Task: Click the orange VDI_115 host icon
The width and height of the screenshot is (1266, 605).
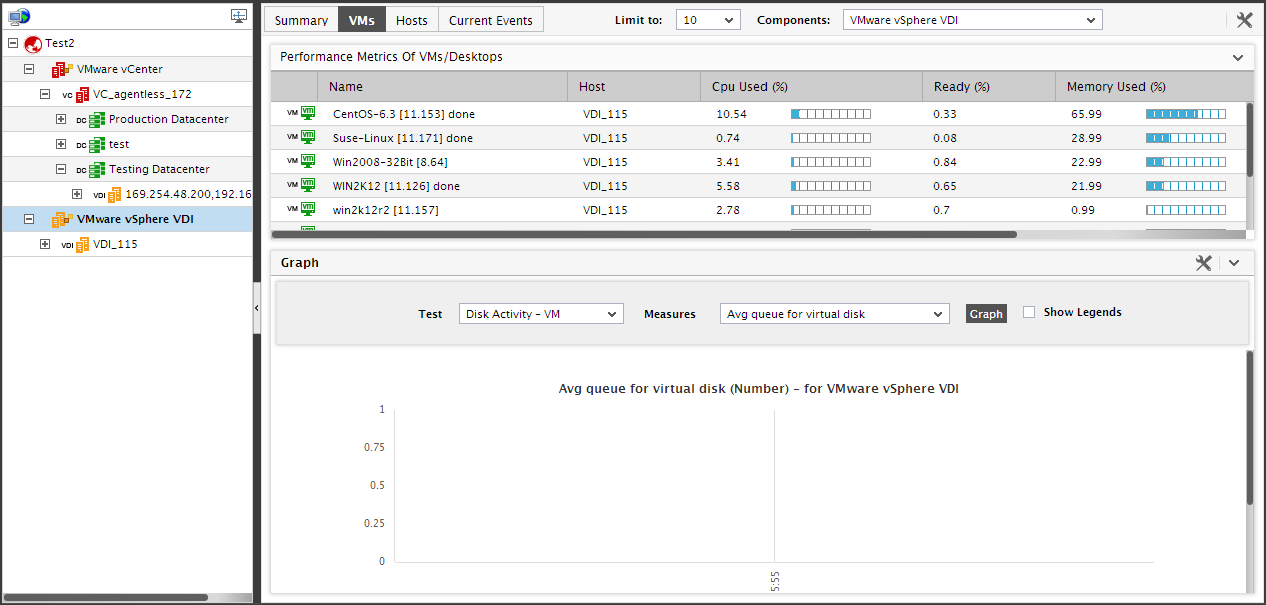Action: tap(82, 244)
